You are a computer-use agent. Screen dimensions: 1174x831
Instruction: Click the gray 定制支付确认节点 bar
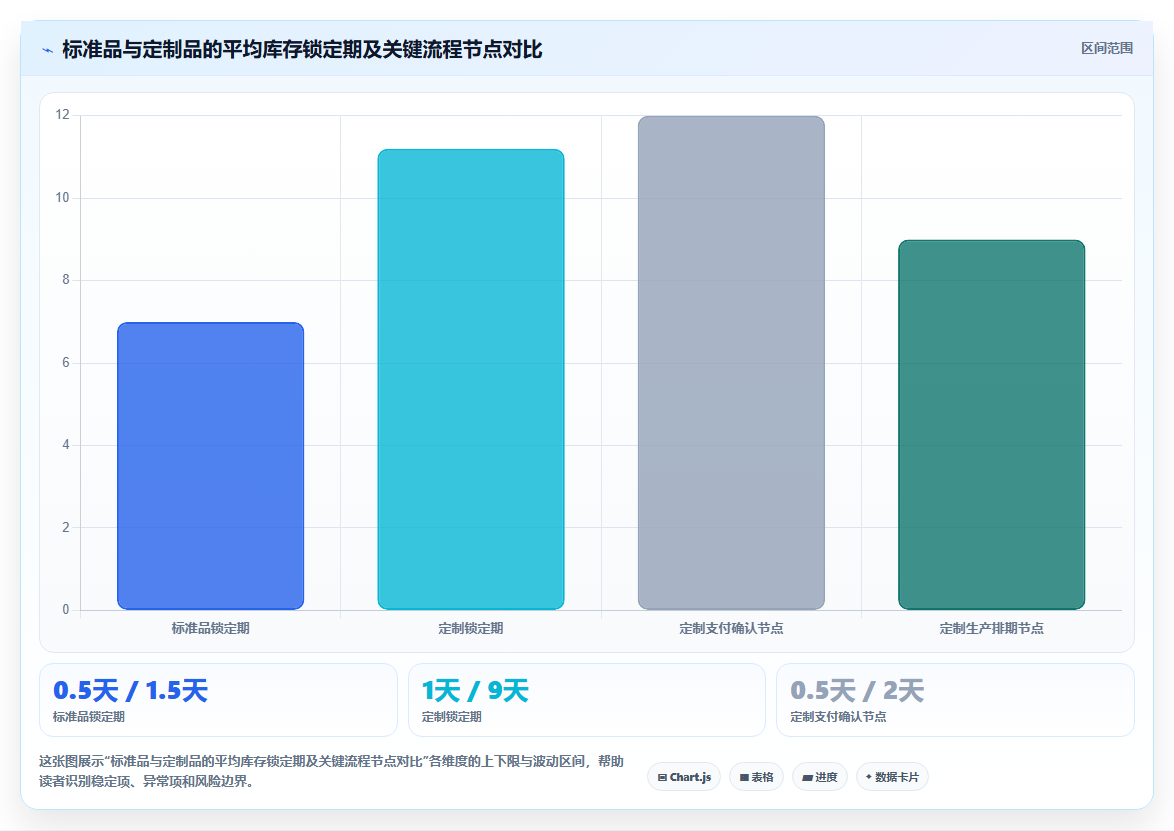pos(732,362)
